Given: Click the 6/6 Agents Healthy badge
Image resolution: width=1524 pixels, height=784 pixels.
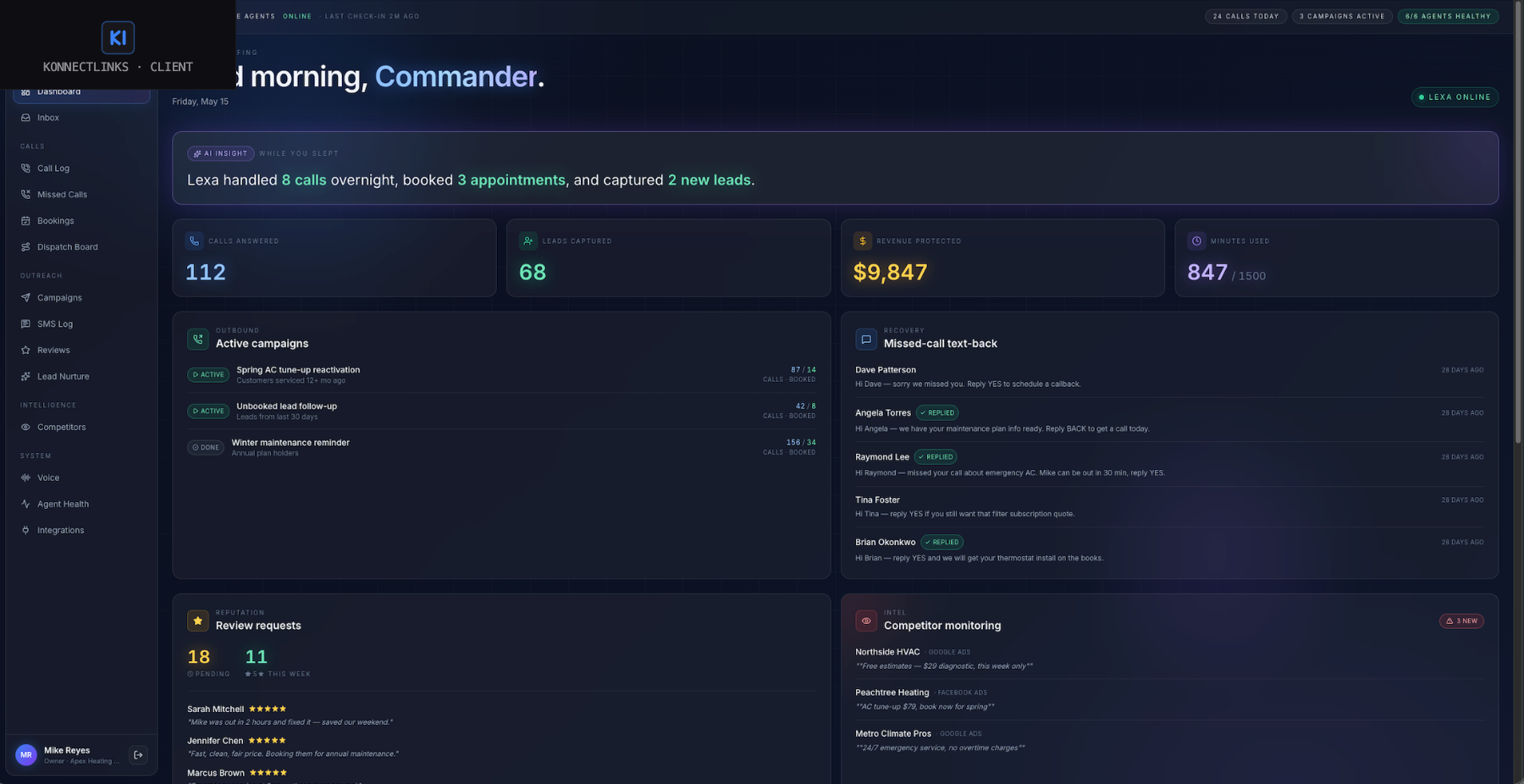Looking at the screenshot, I should tap(1448, 16).
